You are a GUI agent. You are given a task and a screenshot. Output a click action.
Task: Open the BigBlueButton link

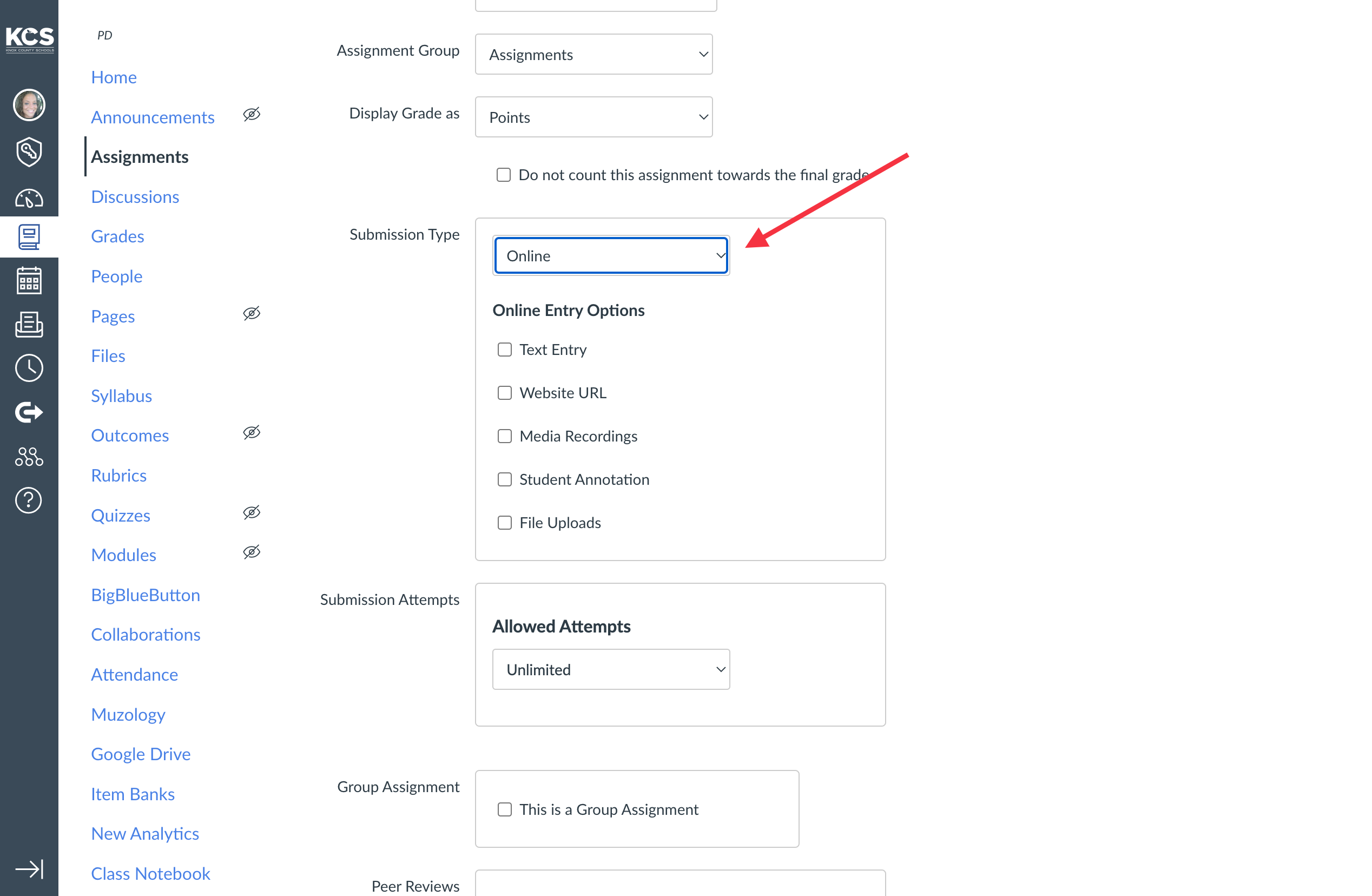tap(146, 595)
